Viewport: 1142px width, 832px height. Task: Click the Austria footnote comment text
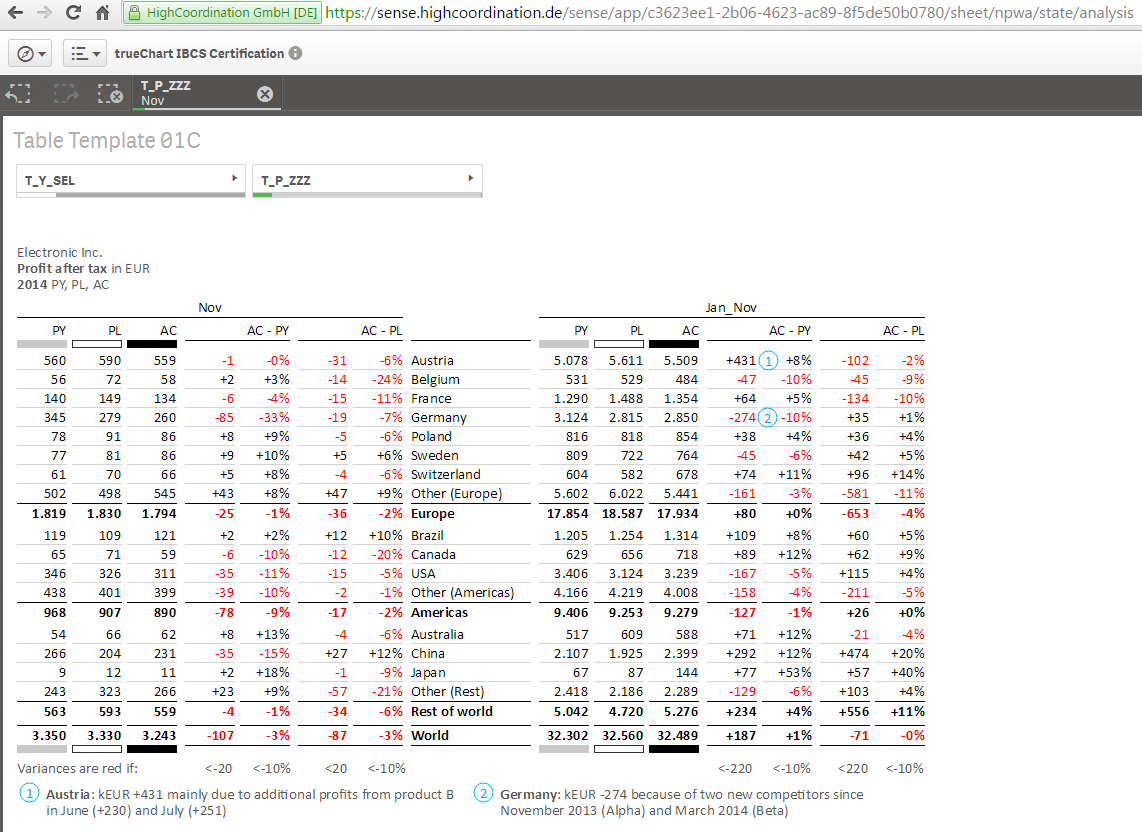(x=250, y=802)
